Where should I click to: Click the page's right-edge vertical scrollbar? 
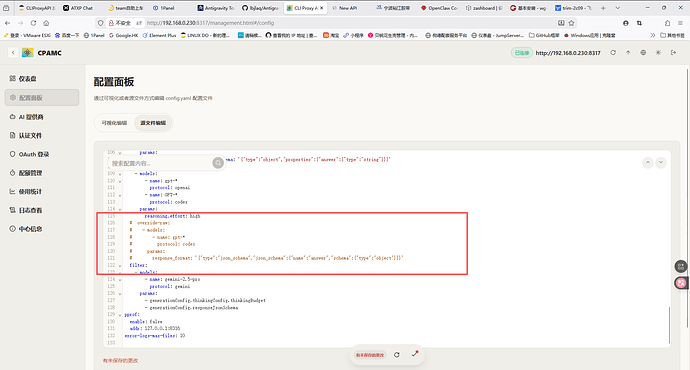[686, 198]
